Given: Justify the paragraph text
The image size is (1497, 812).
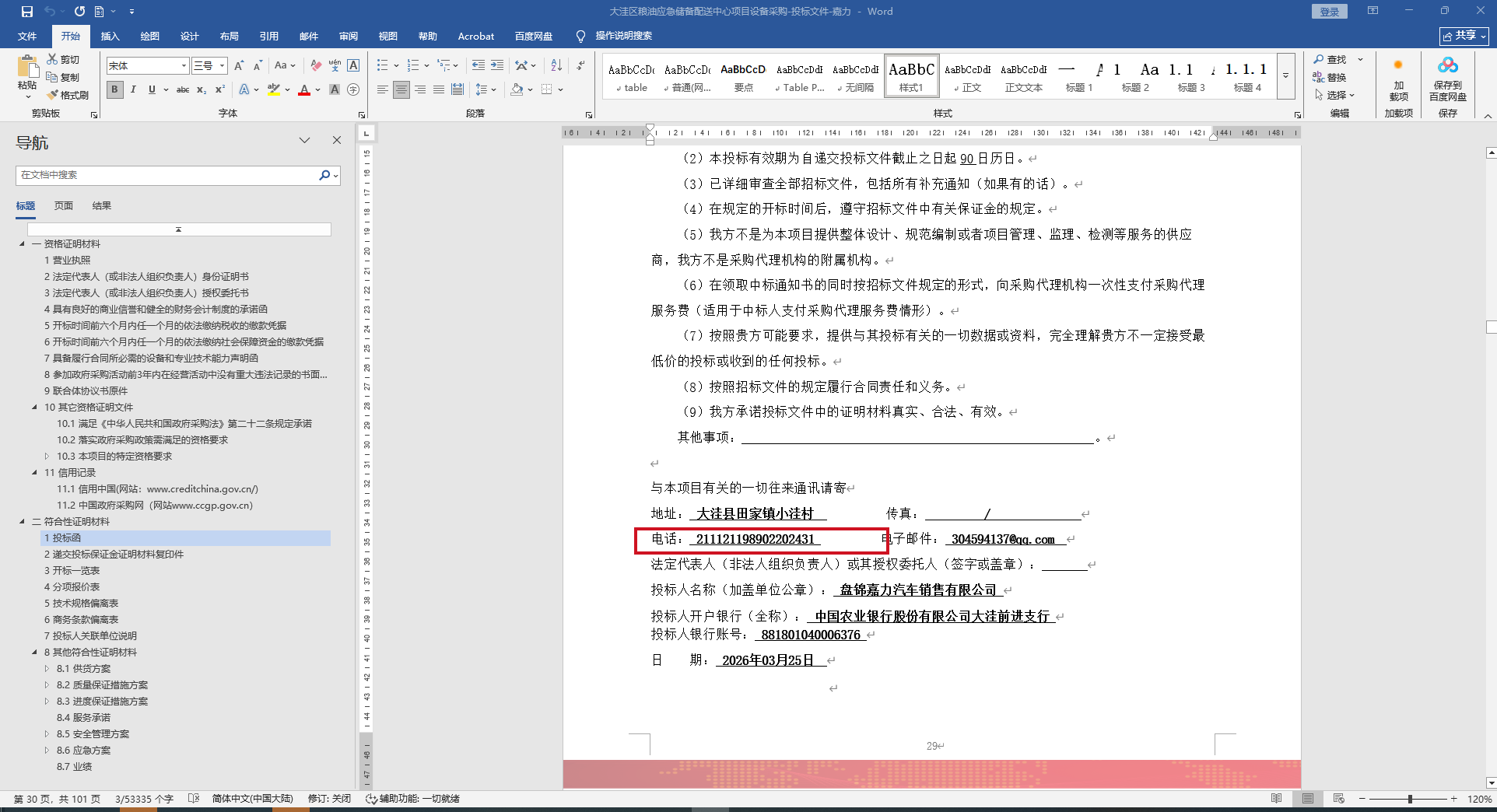Looking at the screenshot, I should coord(439,89).
